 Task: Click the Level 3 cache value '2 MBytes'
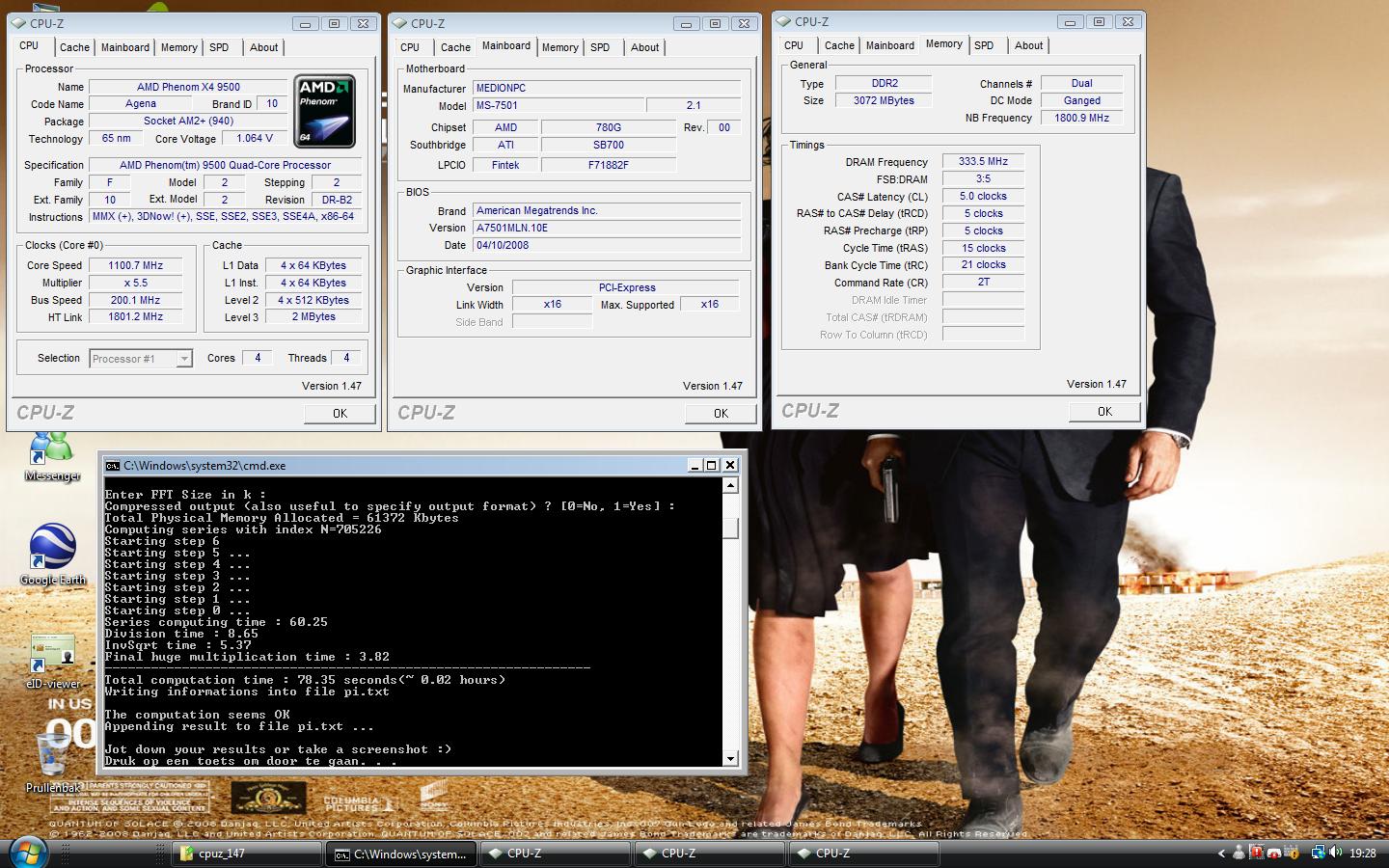click(313, 317)
